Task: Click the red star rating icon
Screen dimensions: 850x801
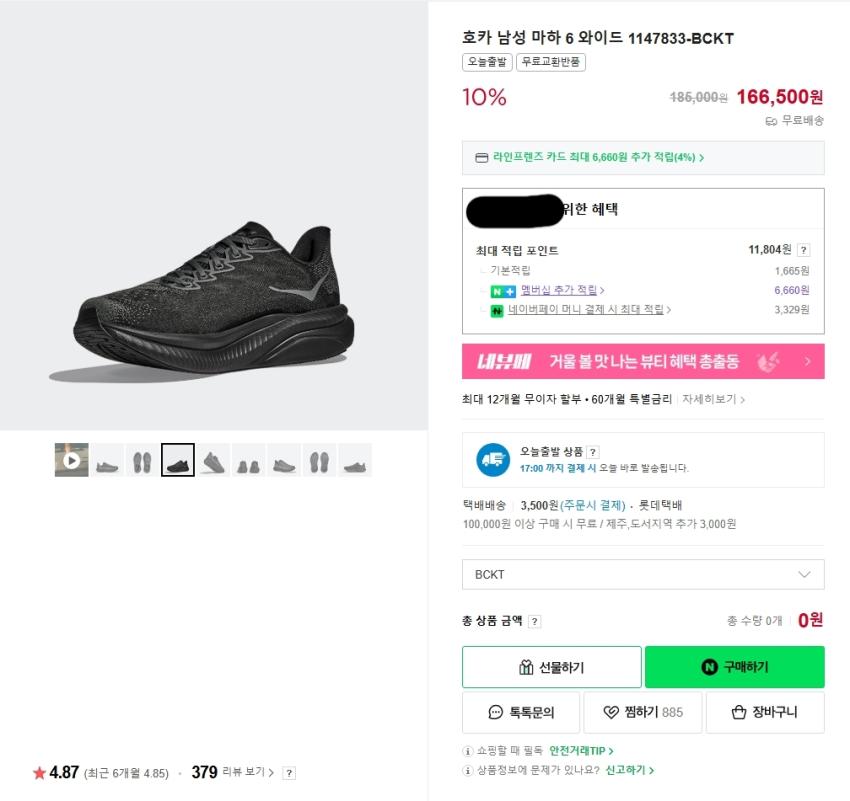Action: click(x=39, y=773)
